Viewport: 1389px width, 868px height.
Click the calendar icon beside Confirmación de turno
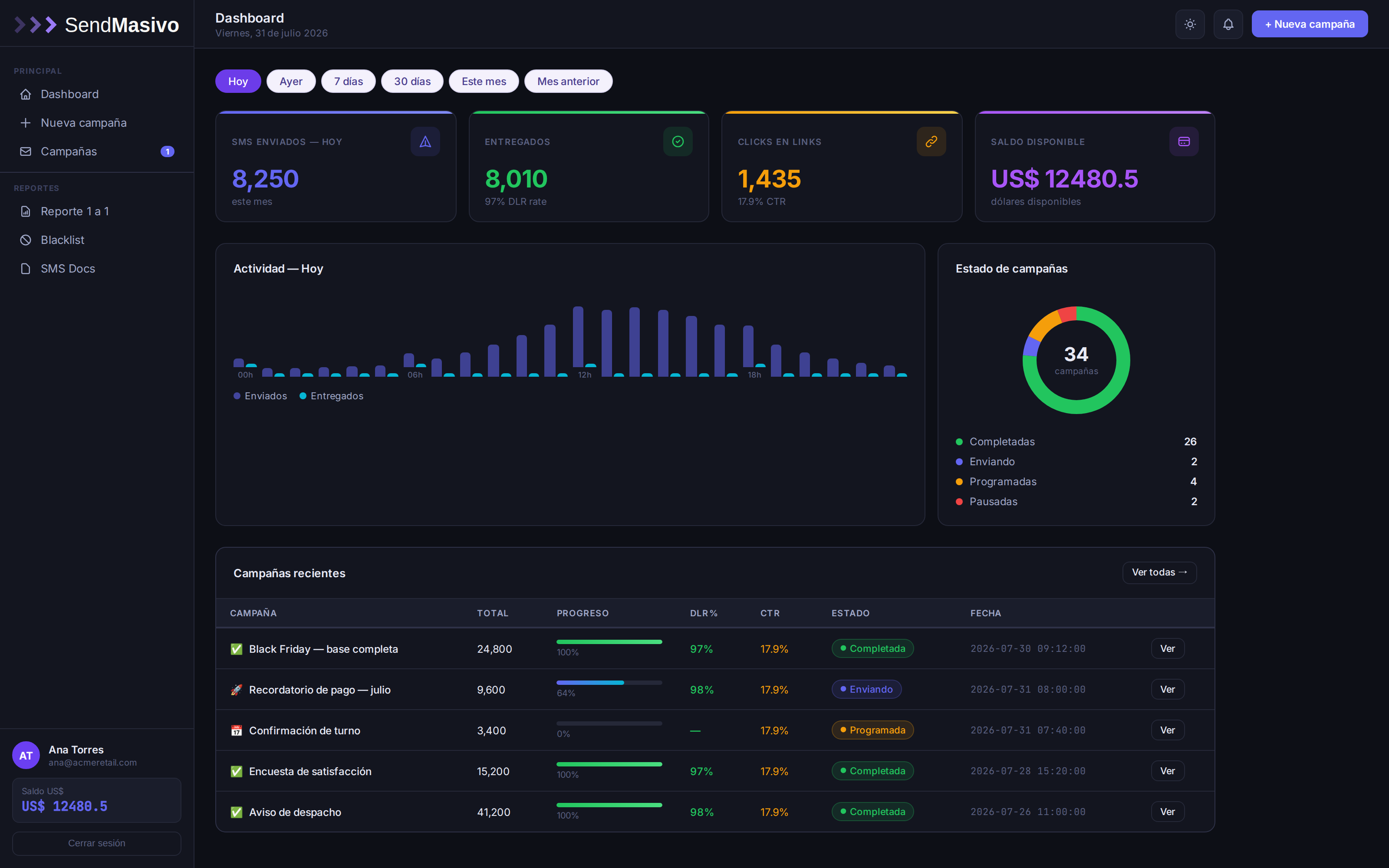pyautogui.click(x=237, y=731)
